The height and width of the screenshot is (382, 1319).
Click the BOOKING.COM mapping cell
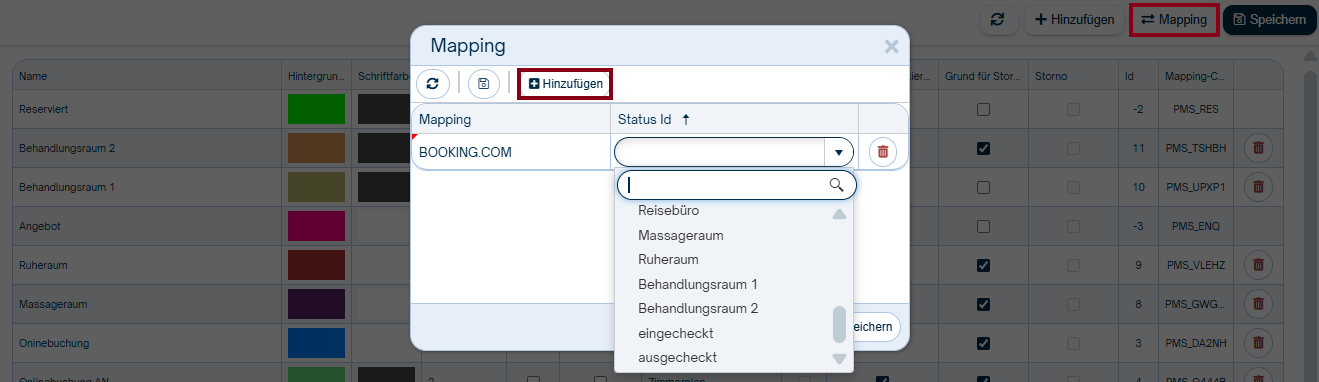tap(511, 152)
